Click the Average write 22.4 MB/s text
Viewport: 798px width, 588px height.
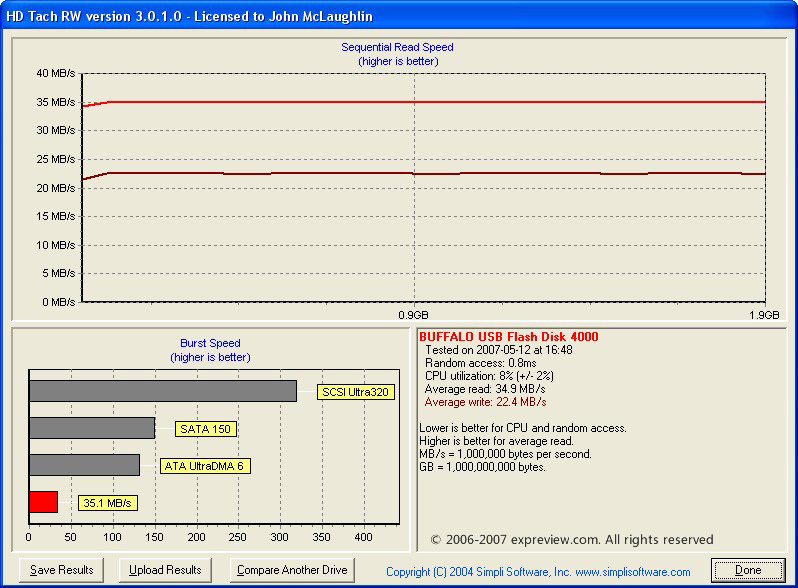click(x=486, y=402)
